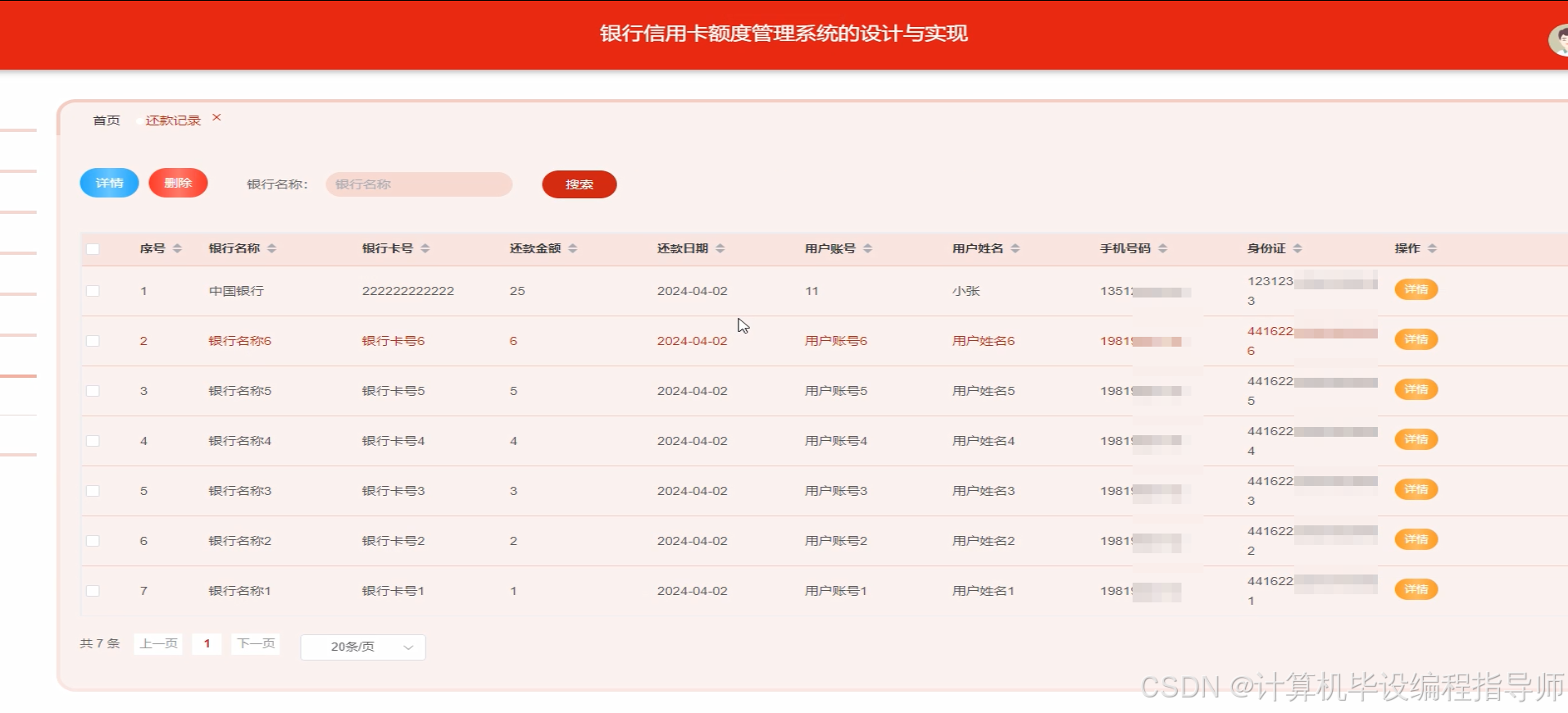
Task: Sort by 操作 column arrows
Action: point(1432,248)
